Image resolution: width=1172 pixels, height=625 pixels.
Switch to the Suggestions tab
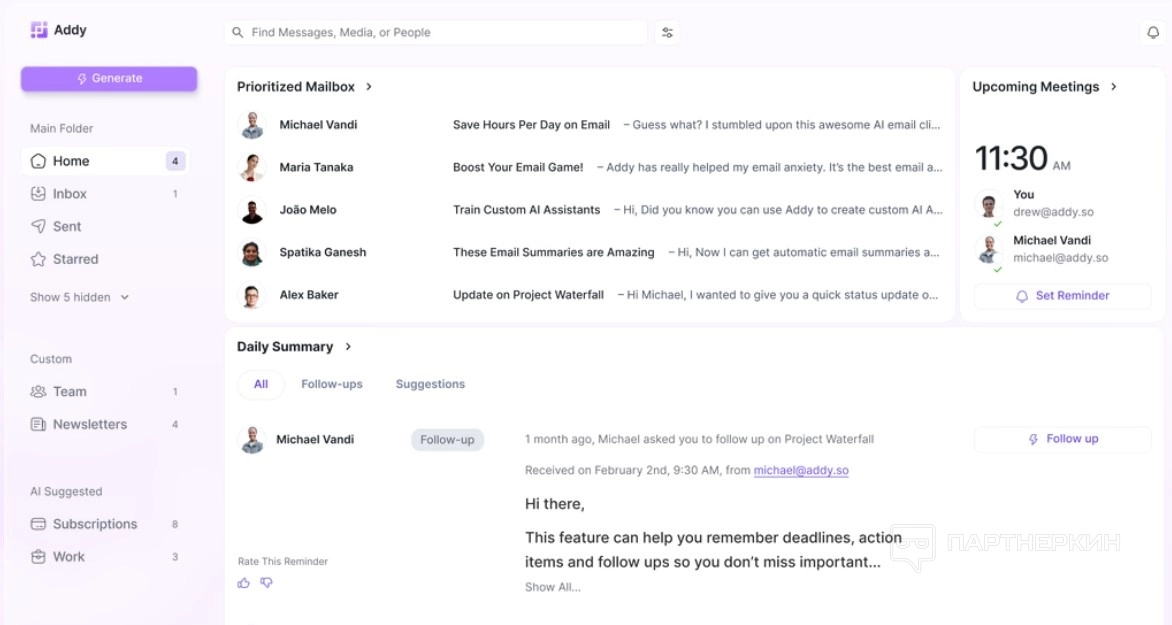click(x=430, y=384)
